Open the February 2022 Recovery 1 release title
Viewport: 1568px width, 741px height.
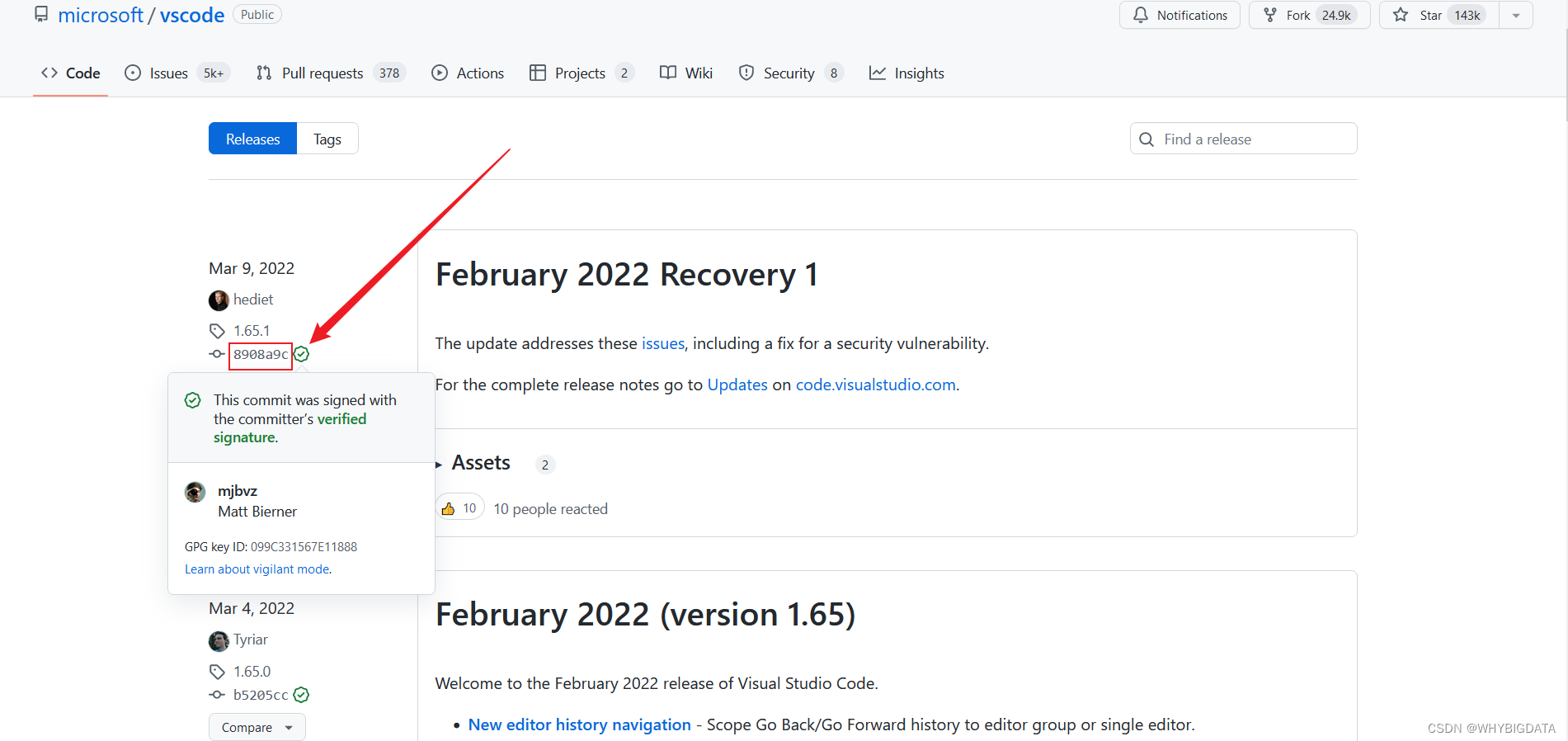[x=627, y=275]
